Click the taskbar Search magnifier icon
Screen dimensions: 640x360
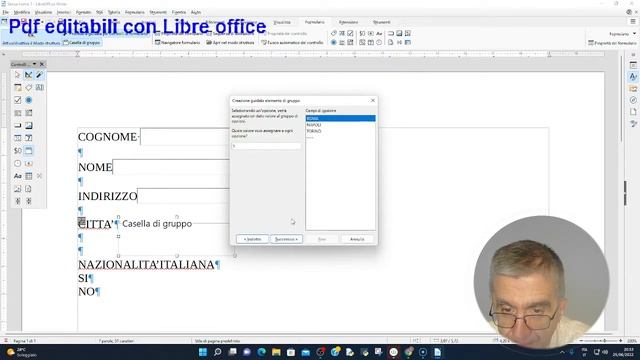(218, 352)
